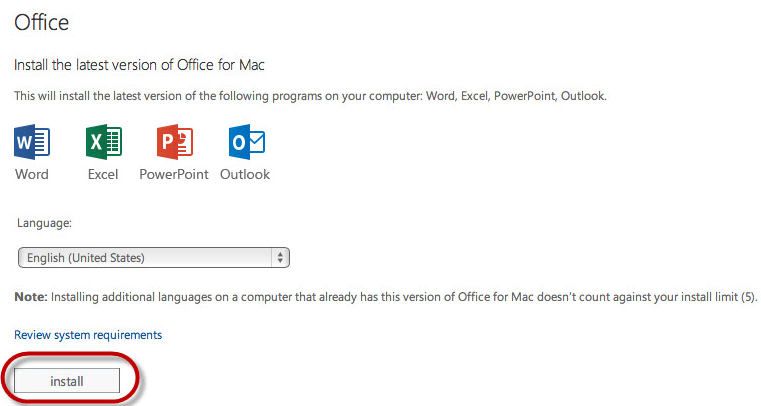Click the "Install the latest version of Office for Mac" subtitle

coord(139,65)
